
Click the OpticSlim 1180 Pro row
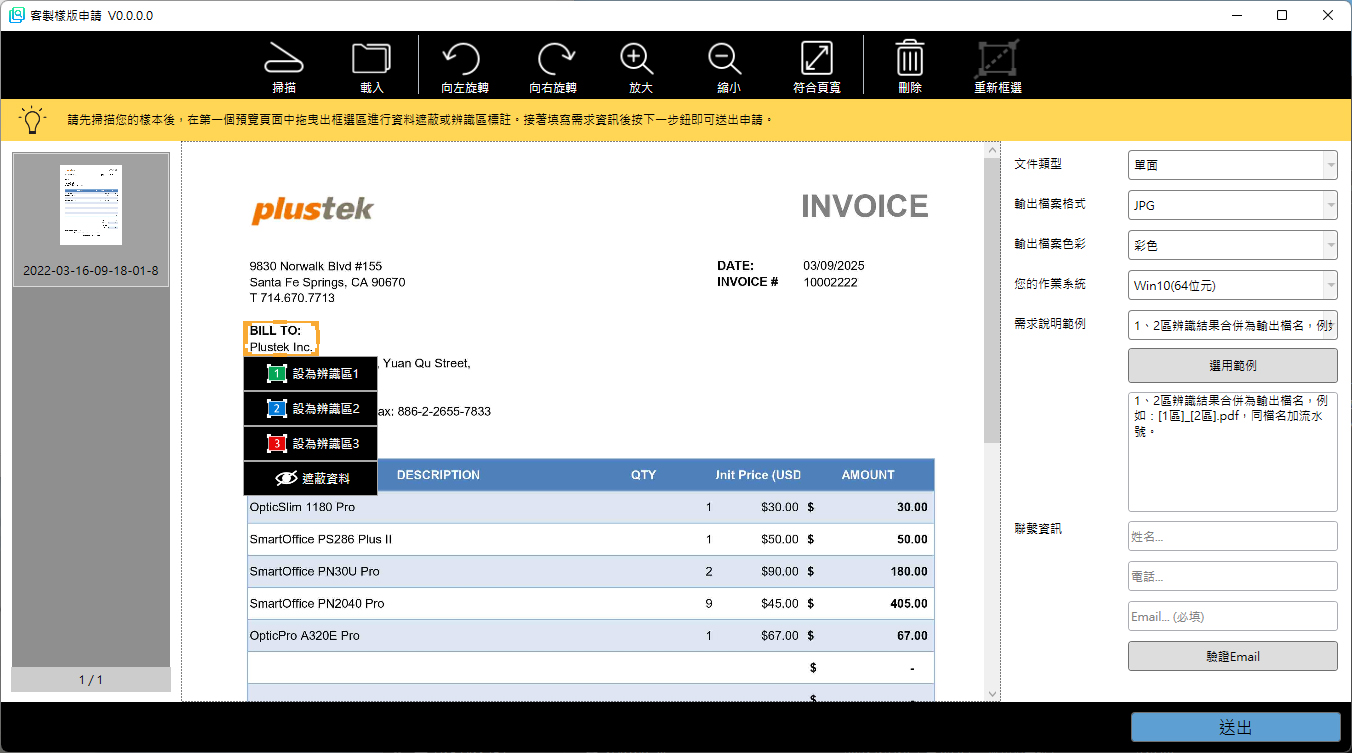click(591, 507)
